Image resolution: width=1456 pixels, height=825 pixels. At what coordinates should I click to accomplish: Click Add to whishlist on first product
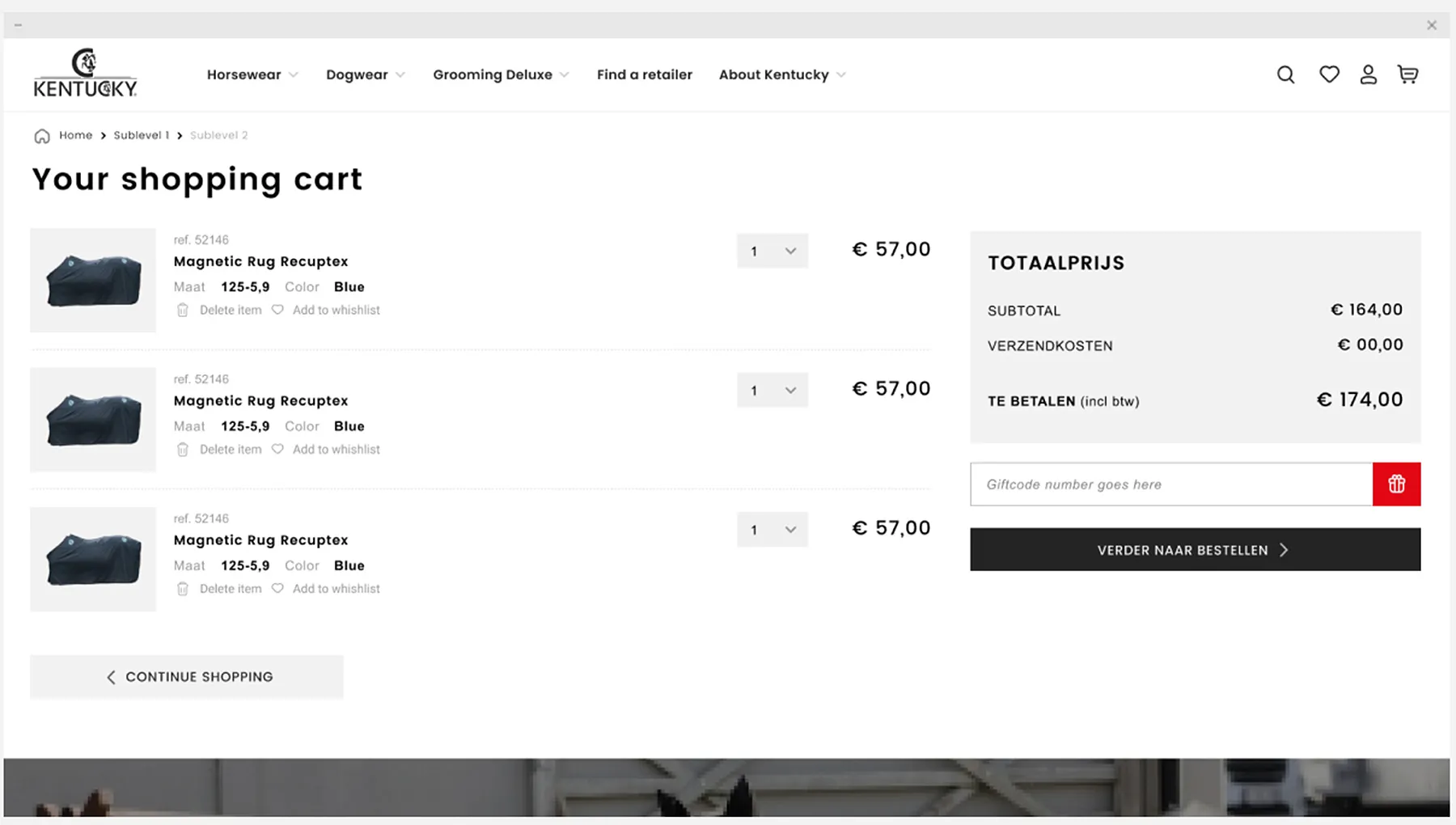(x=336, y=310)
